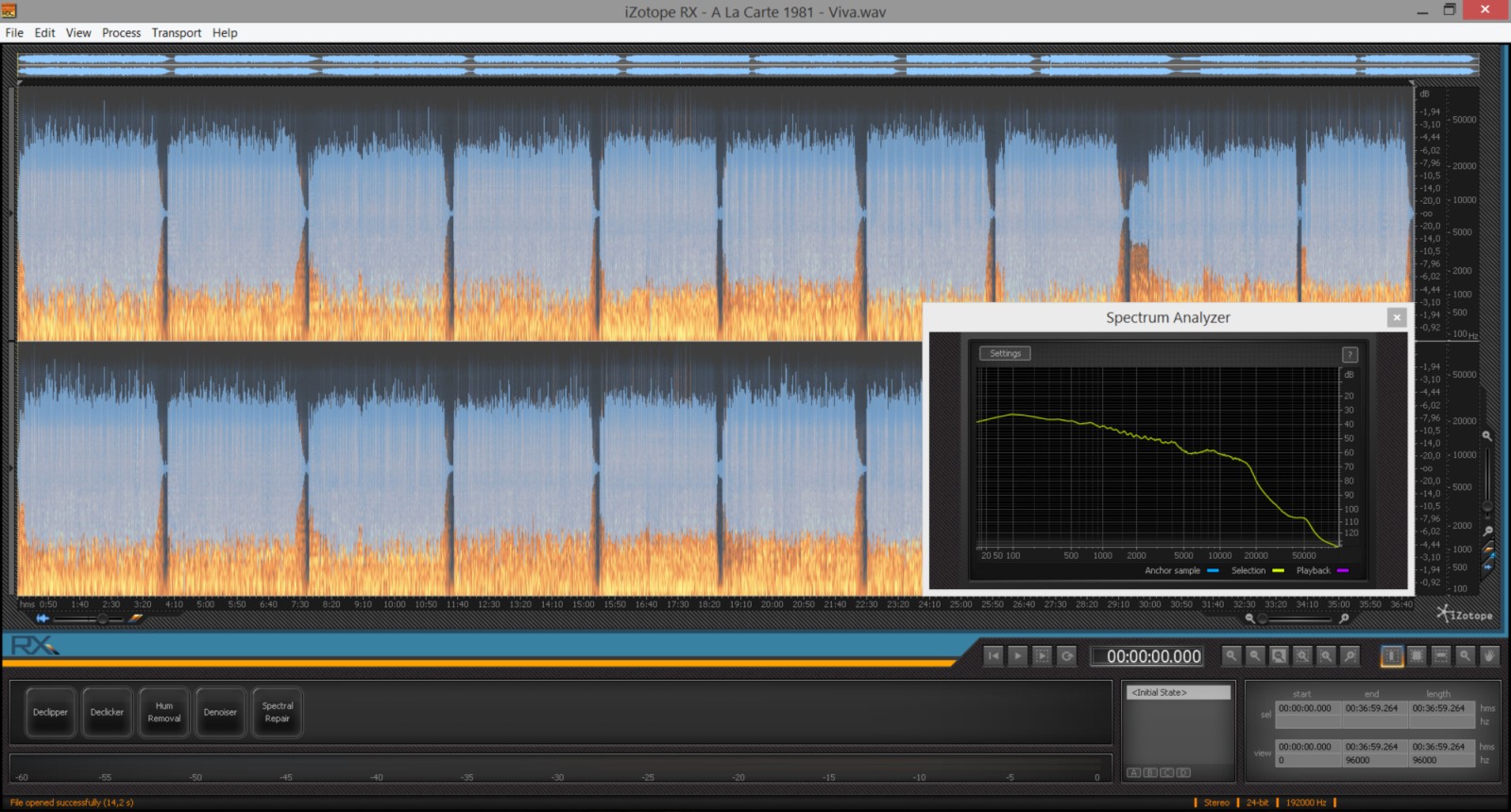Select Initial State in undo history
1511x812 pixels.
(1178, 693)
